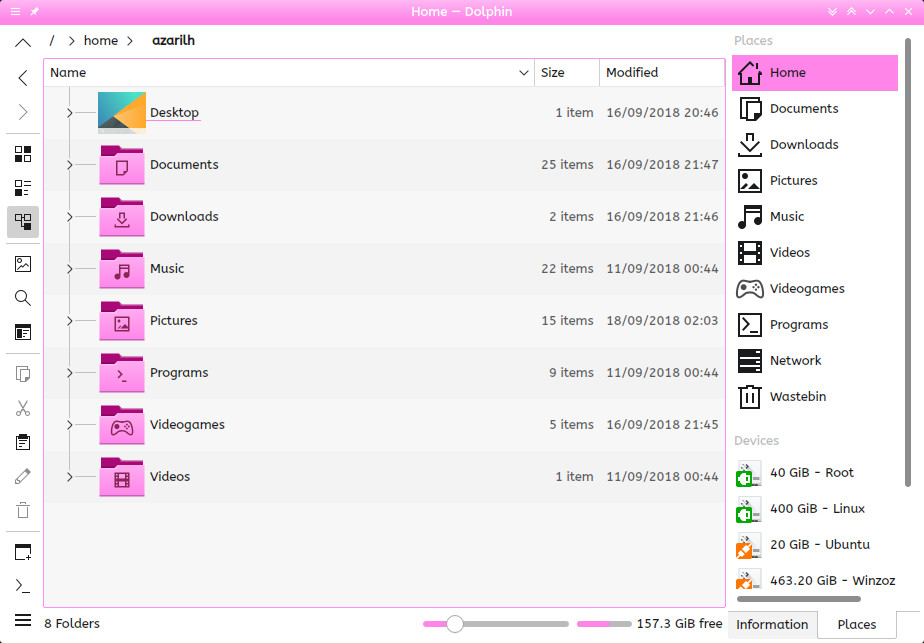Screen dimensions: 924x643
Task: Mount 463.20 GiB - Winzoz device
Action: point(815,579)
